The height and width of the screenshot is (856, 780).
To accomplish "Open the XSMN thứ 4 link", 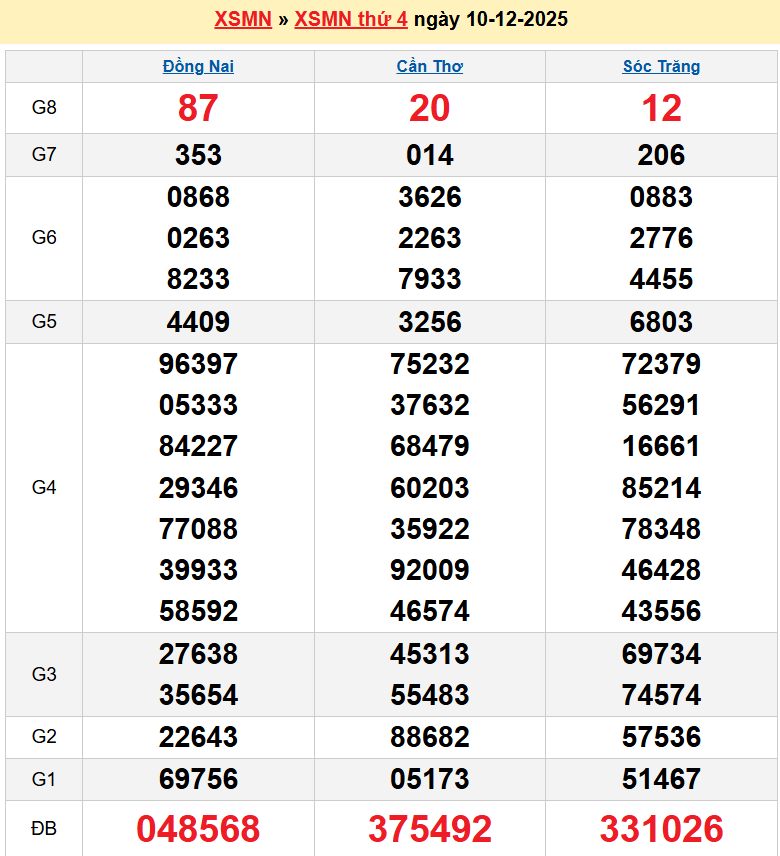I will (x=350, y=20).
